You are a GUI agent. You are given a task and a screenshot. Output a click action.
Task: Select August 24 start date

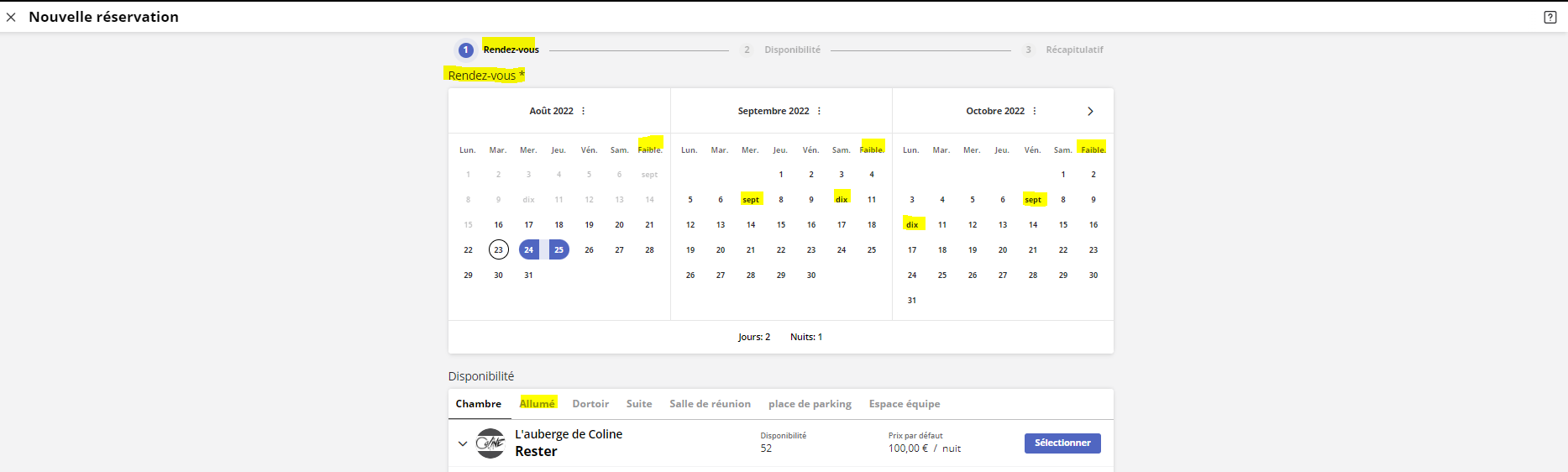(x=529, y=249)
